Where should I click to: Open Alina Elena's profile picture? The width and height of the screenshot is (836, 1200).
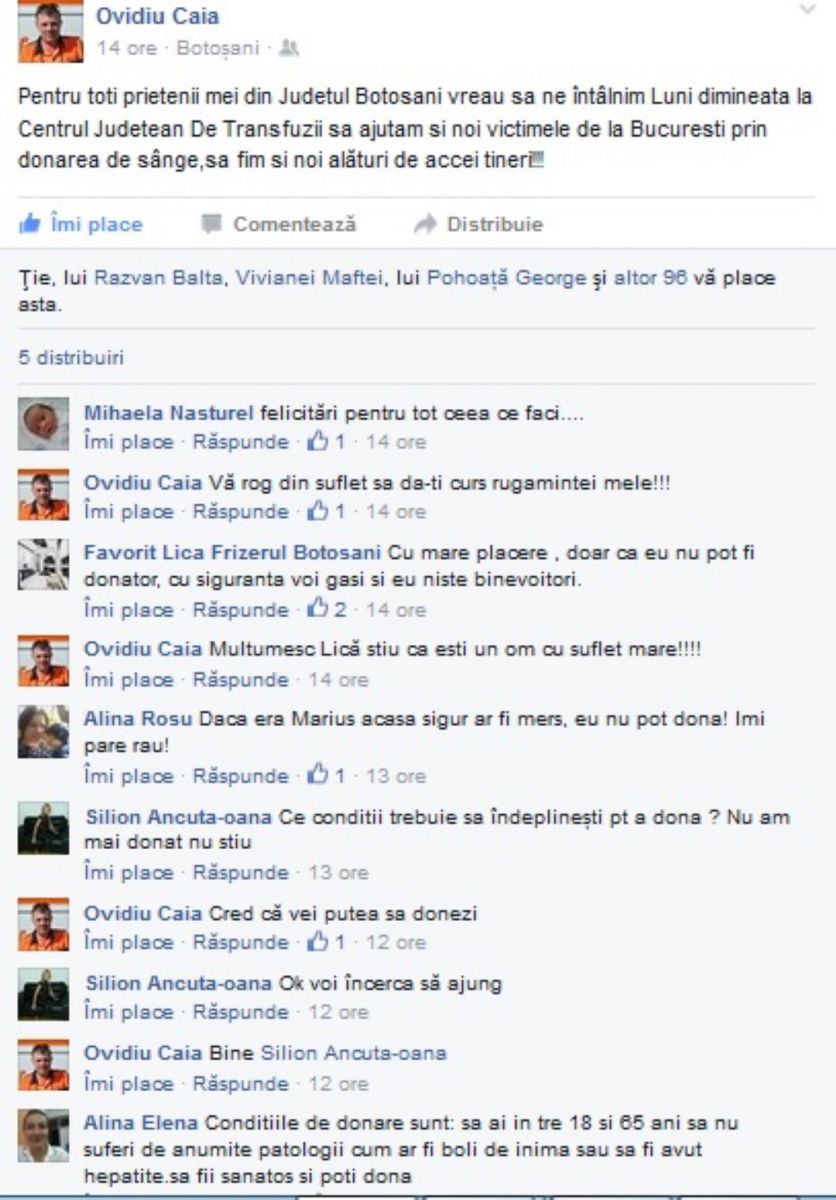43,1136
